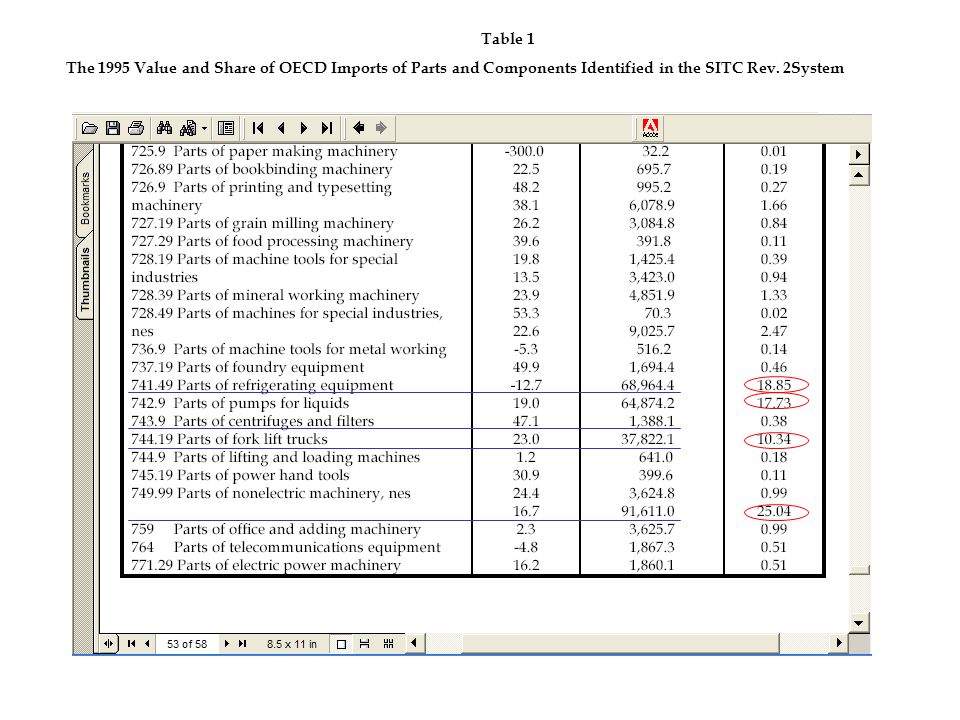960x720 pixels.
Task: Click the horizontal scrollbar left arrow
Action: pyautogui.click(x=414, y=643)
